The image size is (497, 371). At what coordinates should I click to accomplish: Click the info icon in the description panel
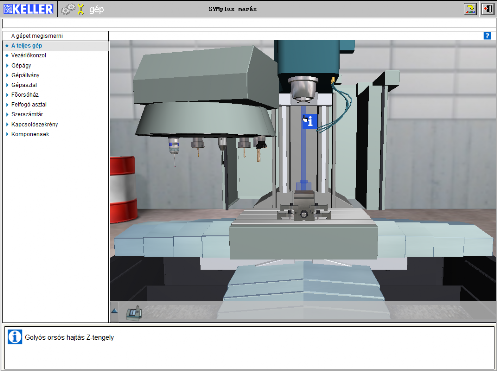(15, 337)
